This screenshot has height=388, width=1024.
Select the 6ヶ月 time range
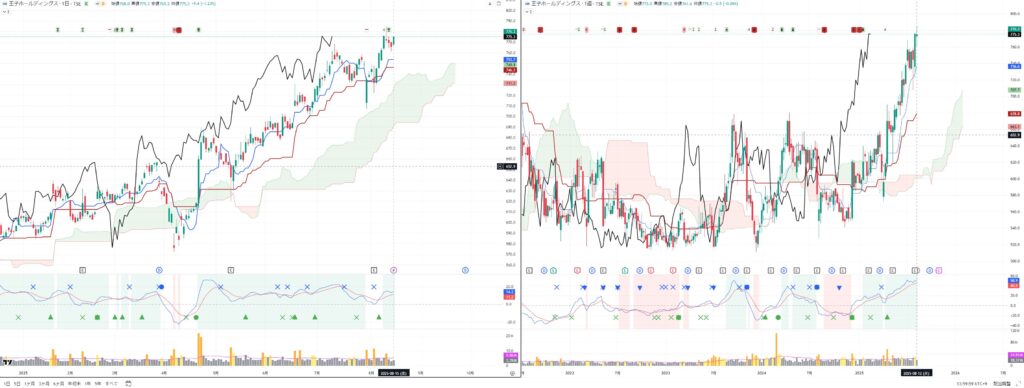pos(59,383)
